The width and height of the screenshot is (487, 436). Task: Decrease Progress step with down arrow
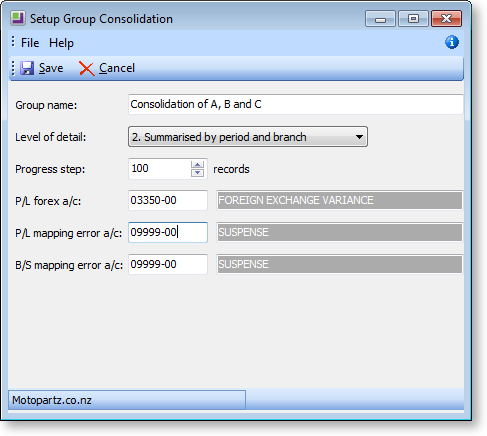(x=197, y=173)
